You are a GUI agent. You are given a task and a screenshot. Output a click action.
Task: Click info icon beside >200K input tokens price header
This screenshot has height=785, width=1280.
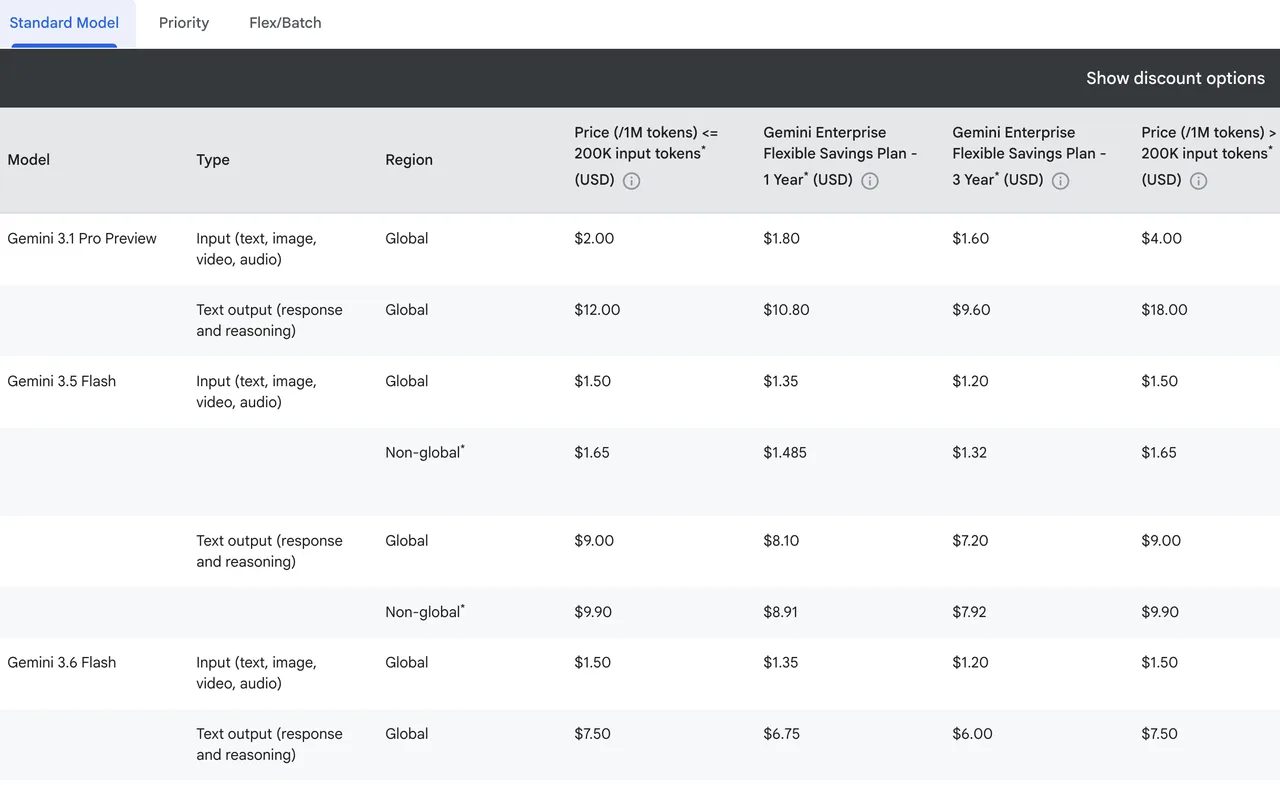(x=1199, y=181)
